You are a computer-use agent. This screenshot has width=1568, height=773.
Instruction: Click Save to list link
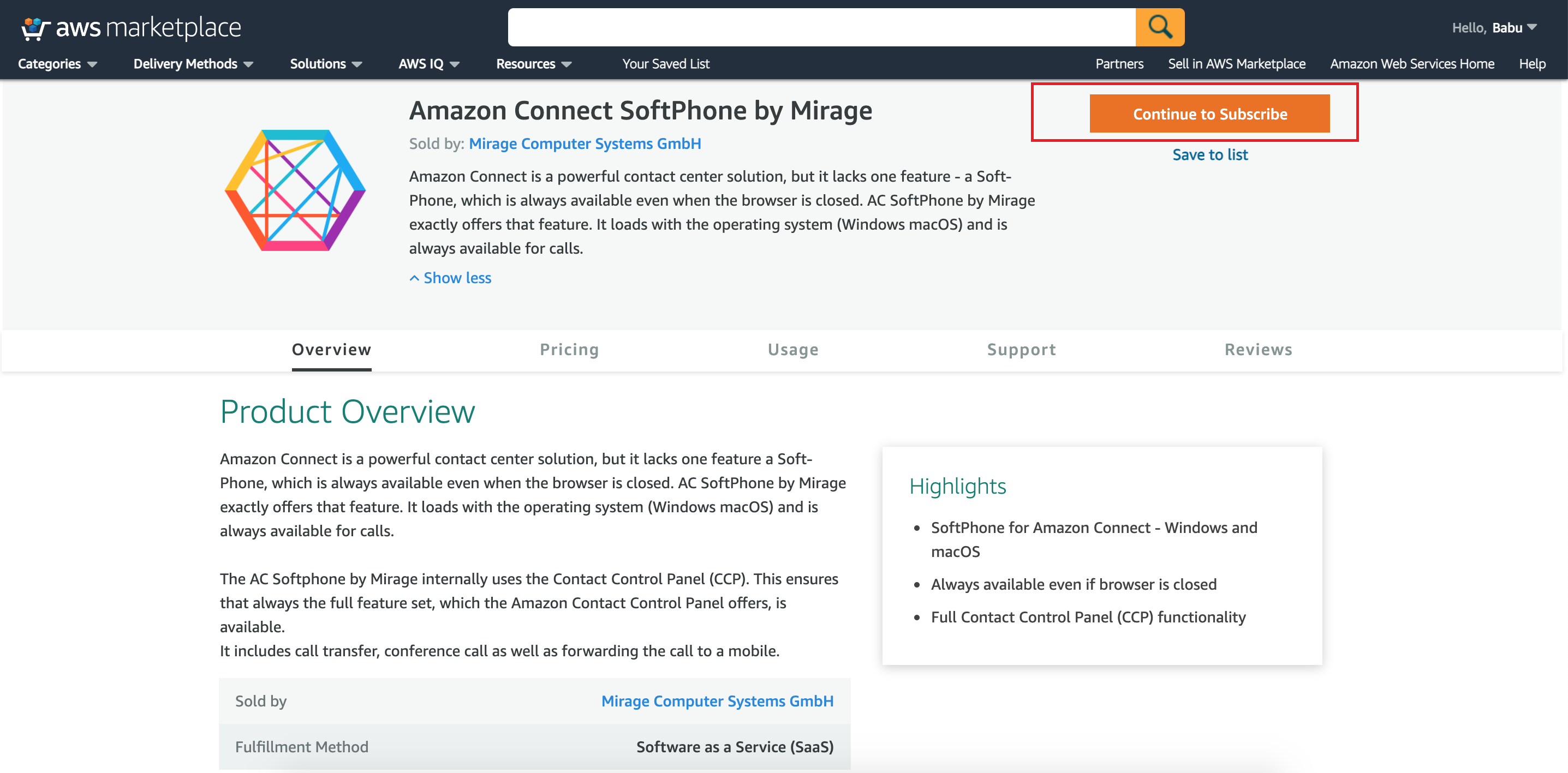pyautogui.click(x=1209, y=154)
